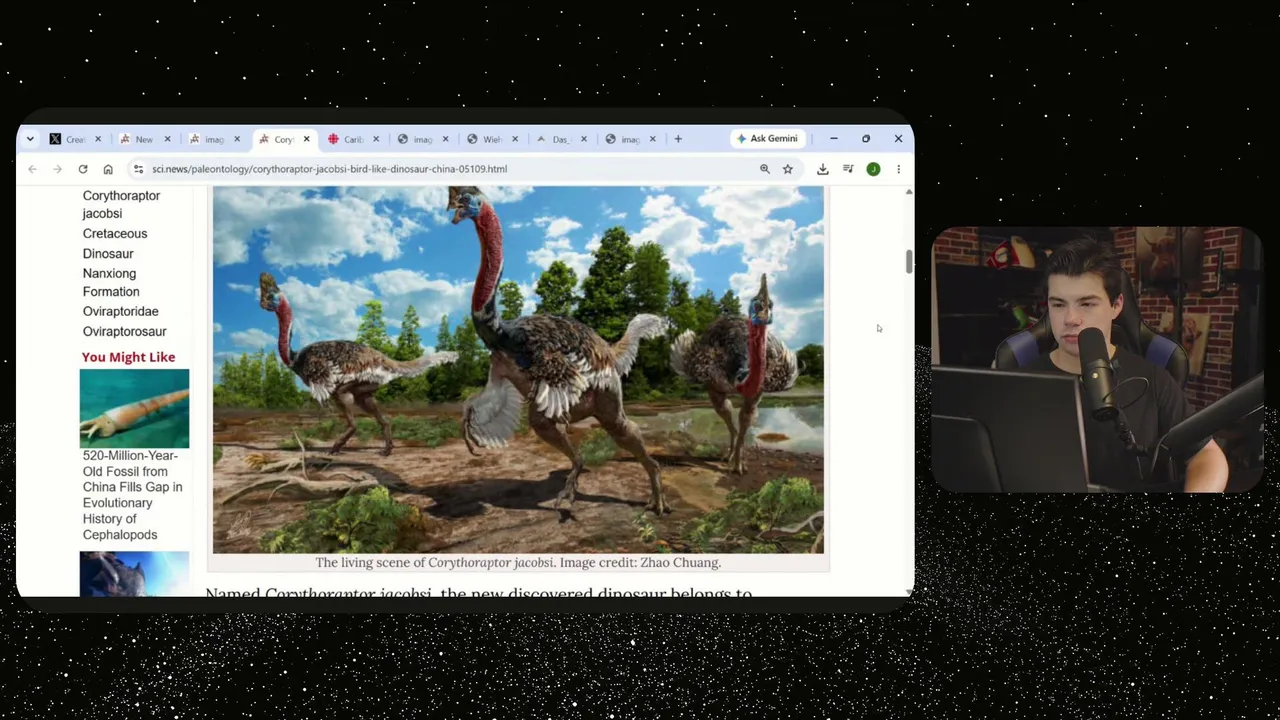Switch to the X 'Crea' tab
Image resolution: width=1280 pixels, height=720 pixels.
(69, 139)
